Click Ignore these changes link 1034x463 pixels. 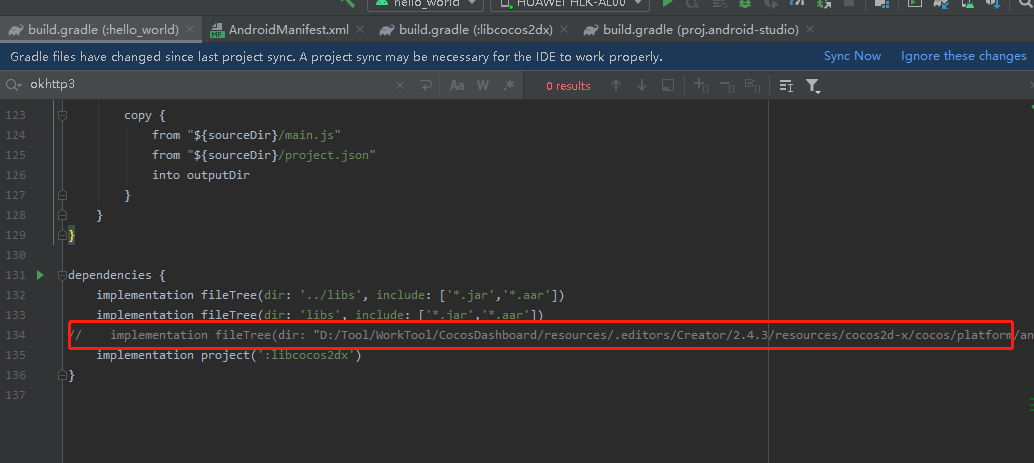click(963, 56)
